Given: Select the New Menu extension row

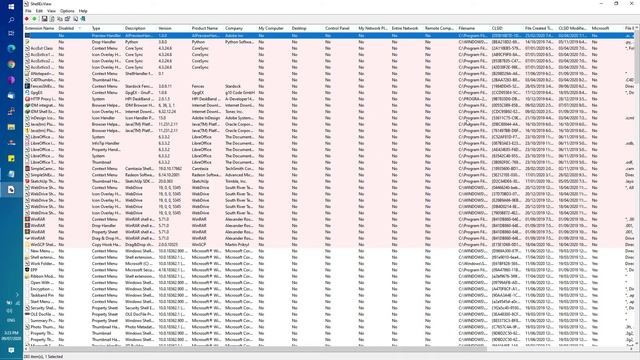Looking at the screenshot, I should (329, 251).
